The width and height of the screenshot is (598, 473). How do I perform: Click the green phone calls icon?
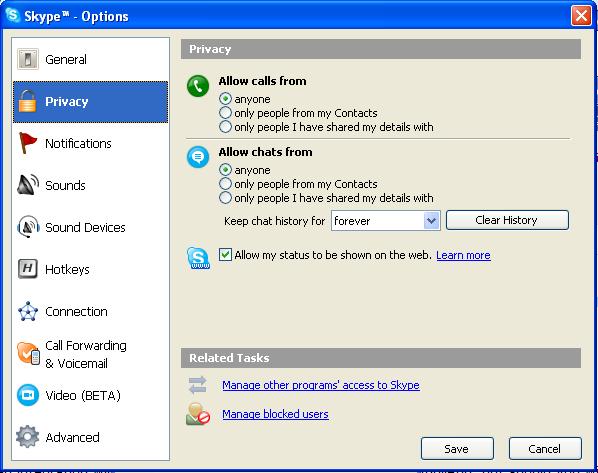198,86
